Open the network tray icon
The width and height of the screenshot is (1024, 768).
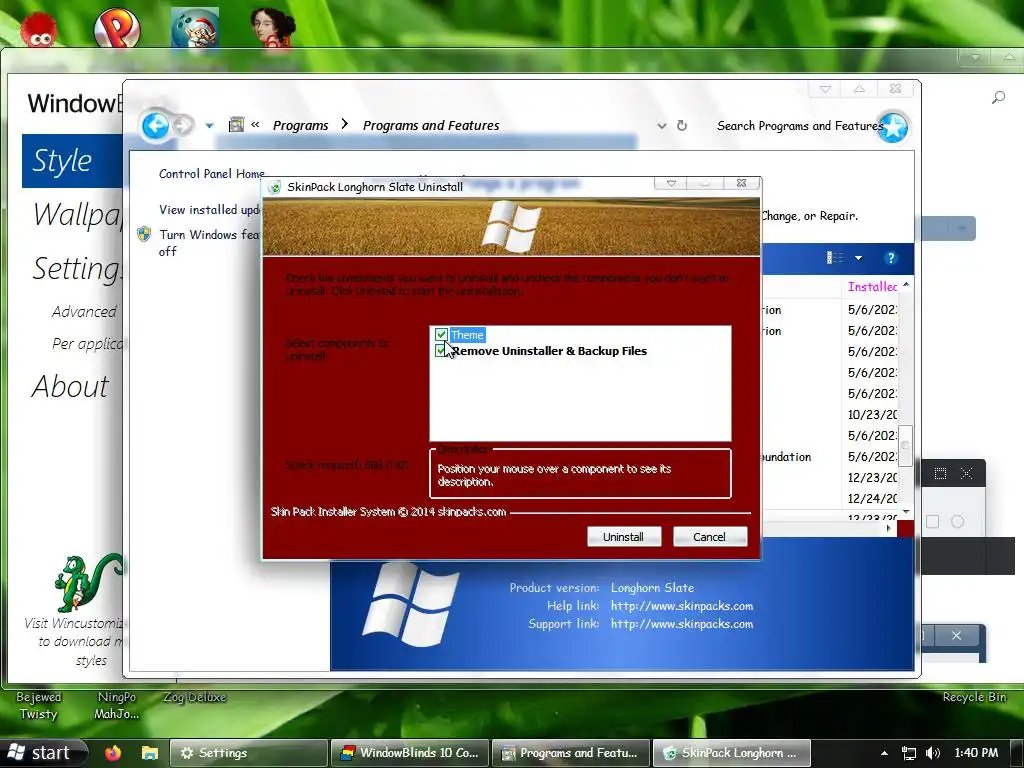tap(908, 753)
